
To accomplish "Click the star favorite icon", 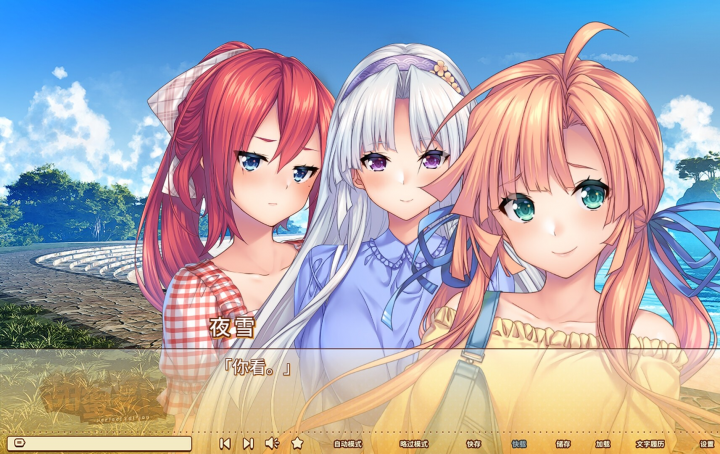I will click(297, 443).
